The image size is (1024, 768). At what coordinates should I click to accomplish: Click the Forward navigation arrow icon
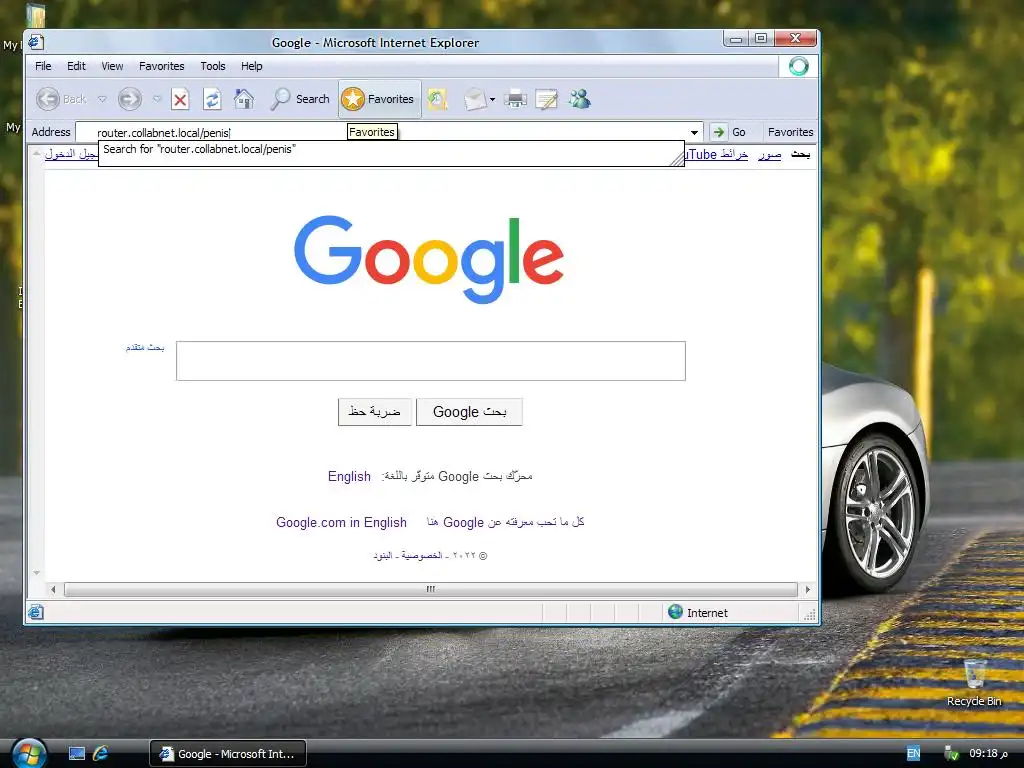pos(129,99)
